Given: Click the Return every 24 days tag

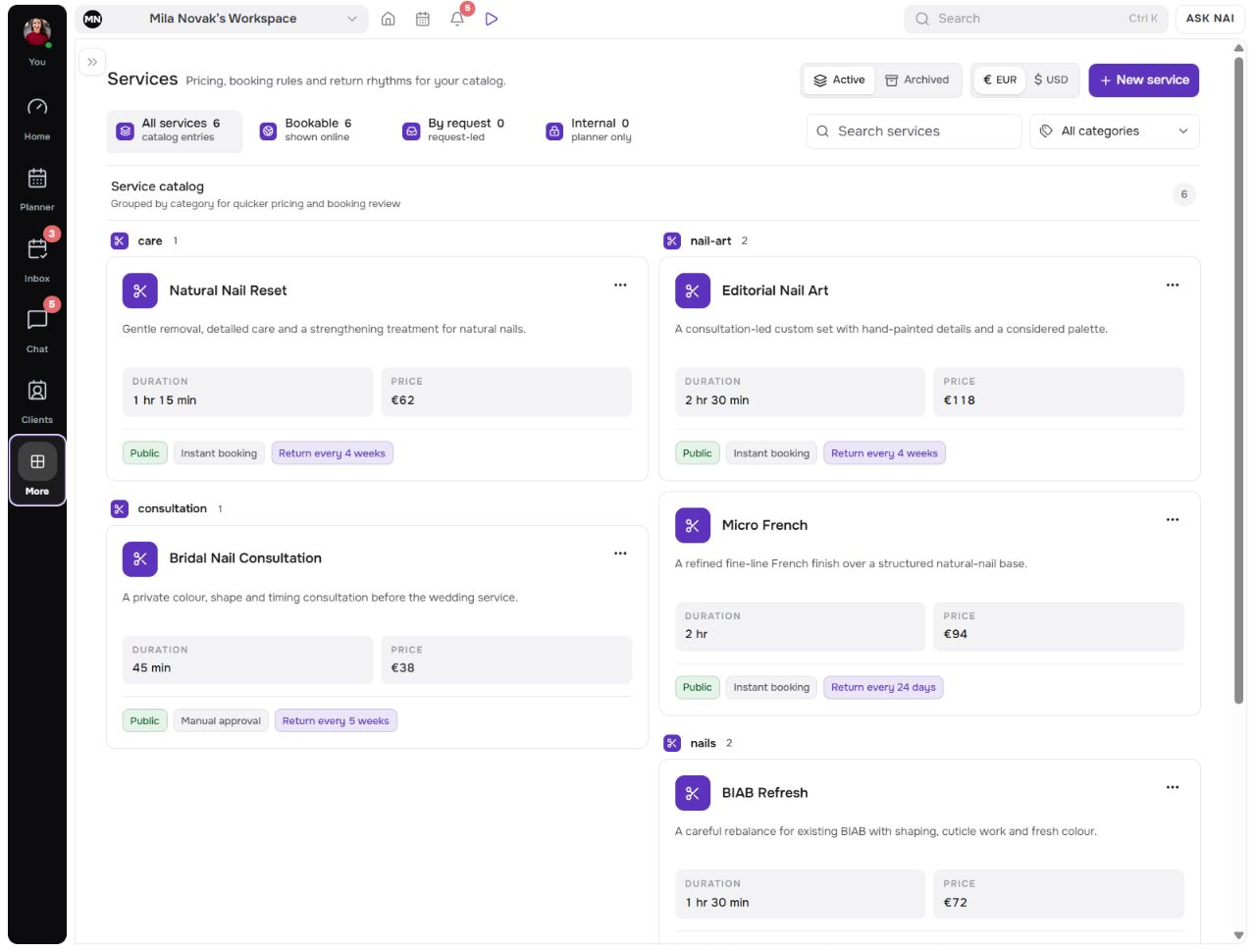Looking at the screenshot, I should (883, 688).
